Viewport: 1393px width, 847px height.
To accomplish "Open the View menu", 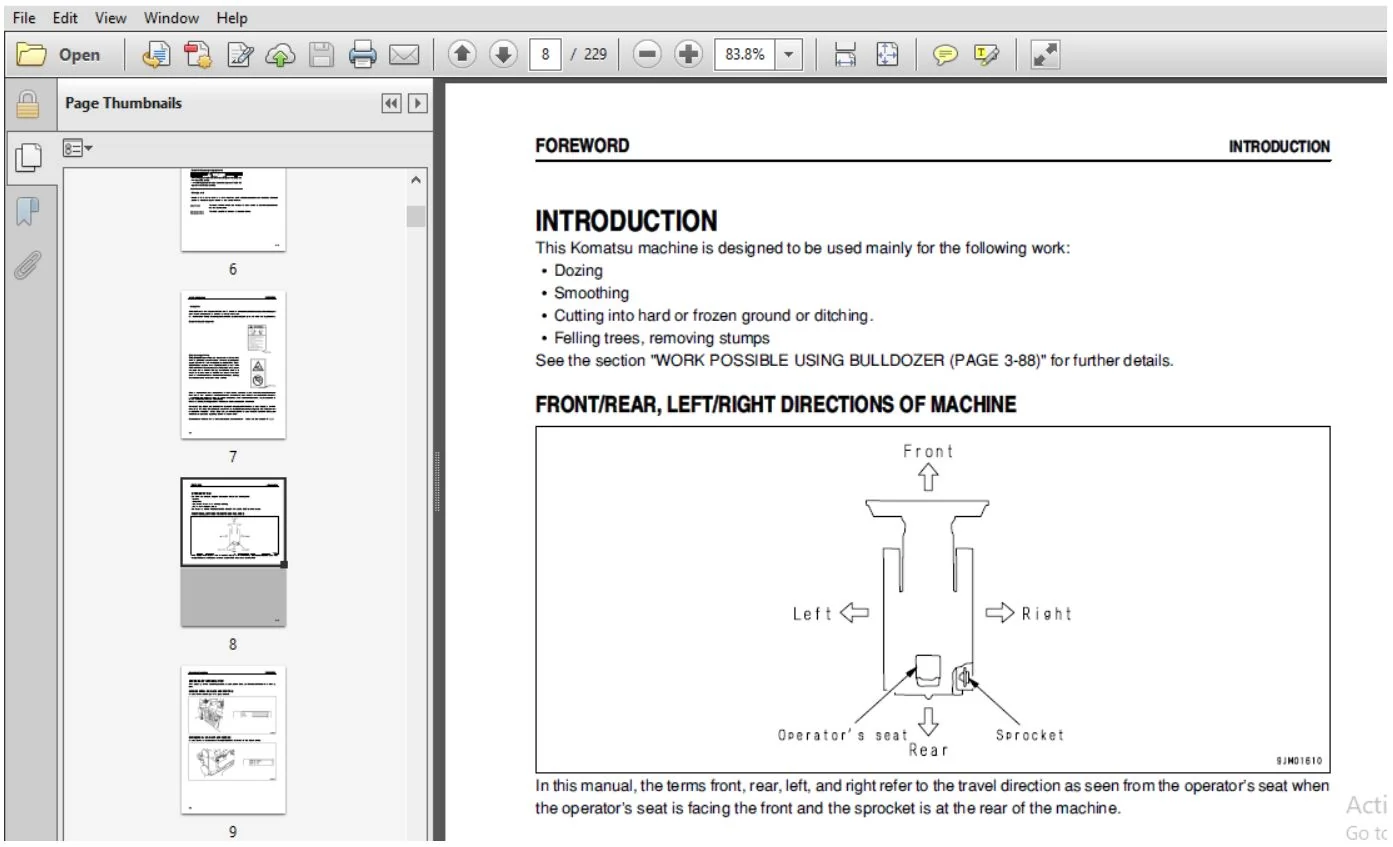I will coord(111,18).
